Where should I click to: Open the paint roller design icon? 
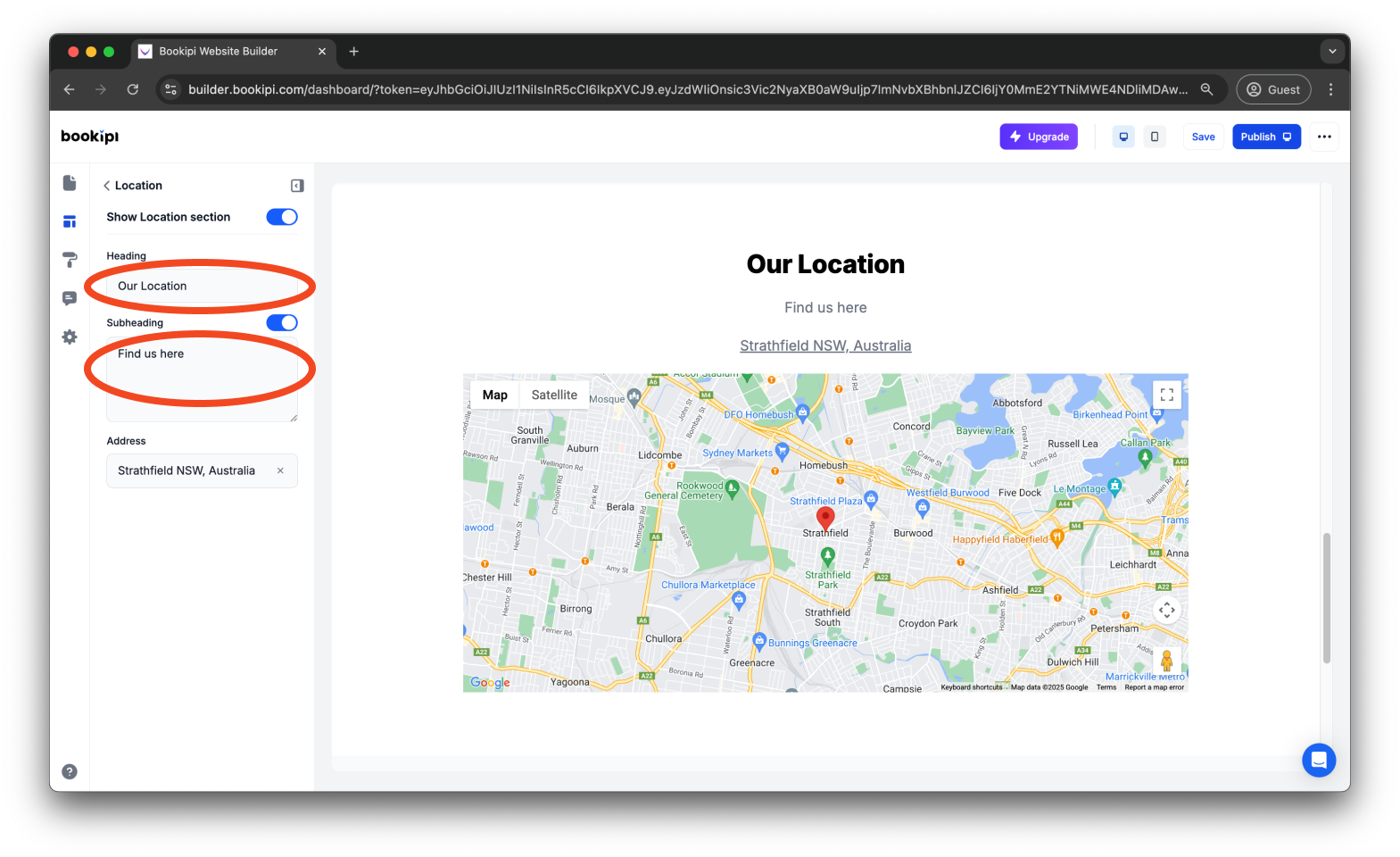[x=70, y=260]
